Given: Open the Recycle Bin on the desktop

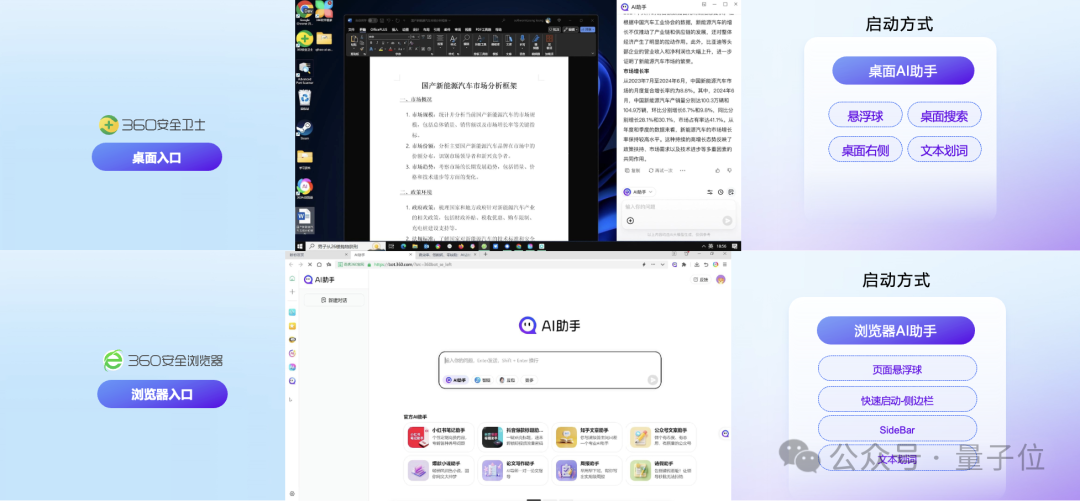Looking at the screenshot, I should tap(304, 101).
